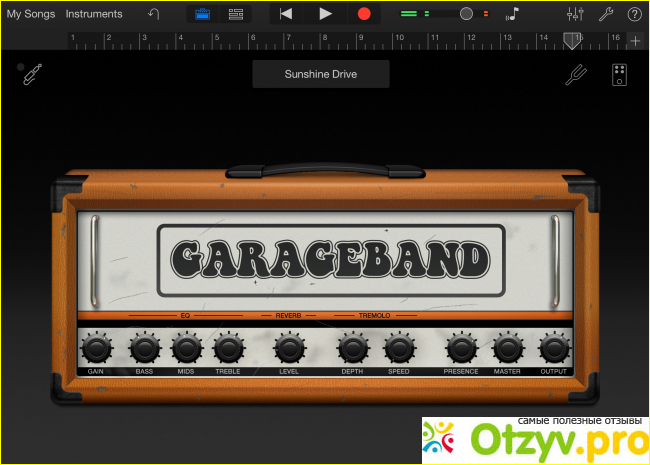Adjust the master volume slider

[466, 14]
